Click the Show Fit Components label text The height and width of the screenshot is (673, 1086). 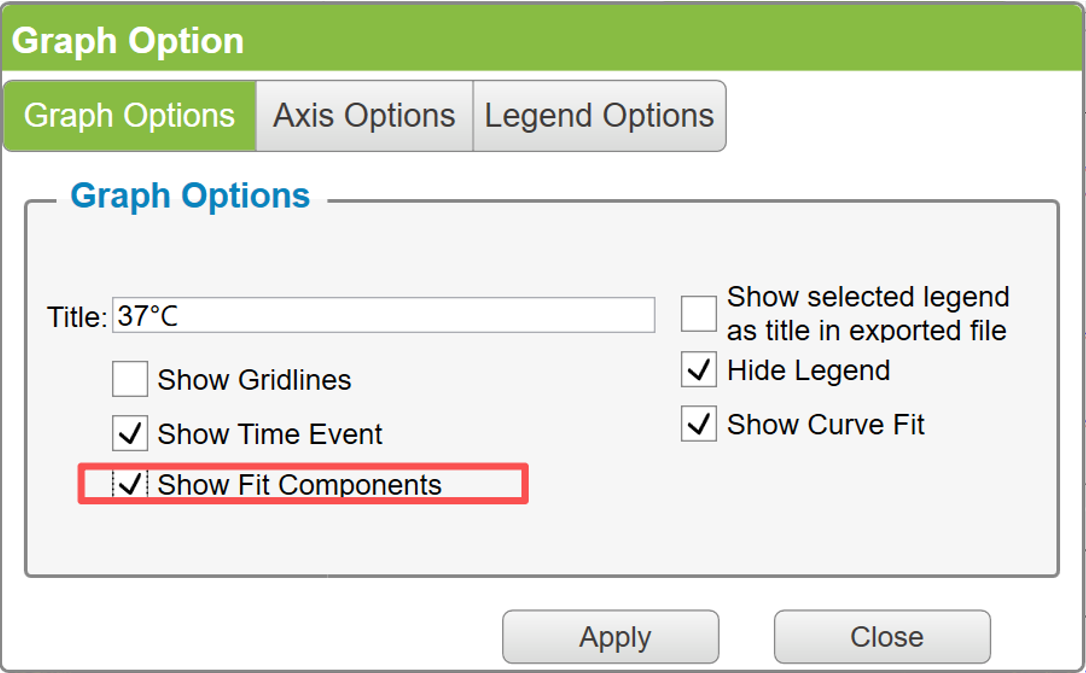[299, 485]
